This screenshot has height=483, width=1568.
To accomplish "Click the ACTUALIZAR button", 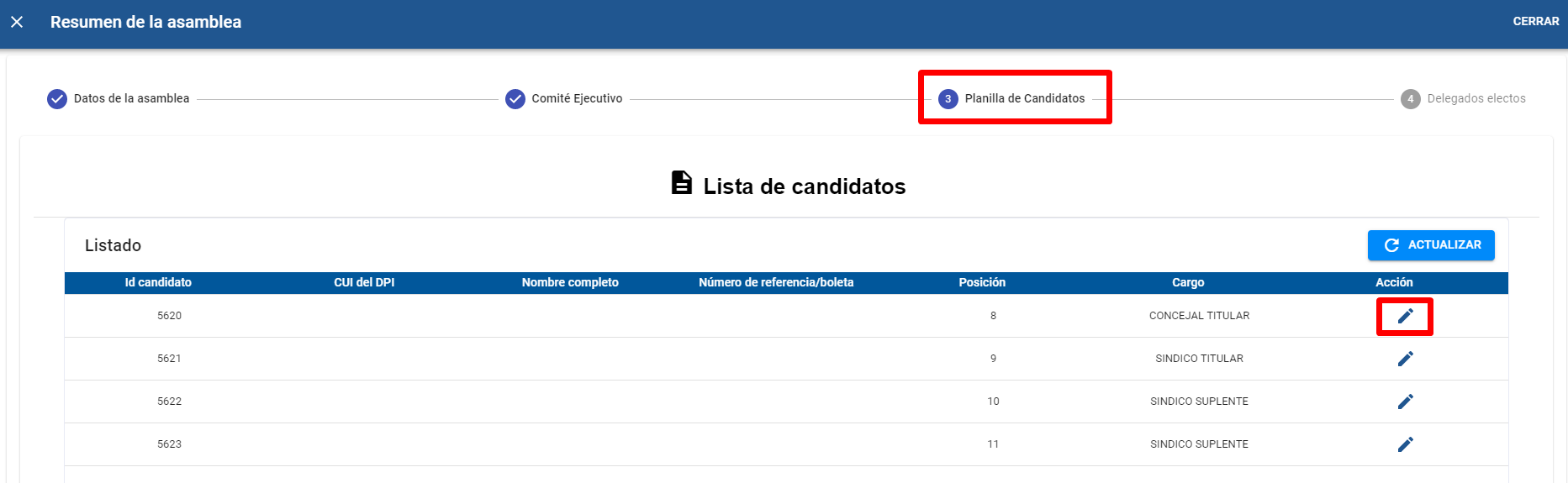I will (x=1431, y=245).
